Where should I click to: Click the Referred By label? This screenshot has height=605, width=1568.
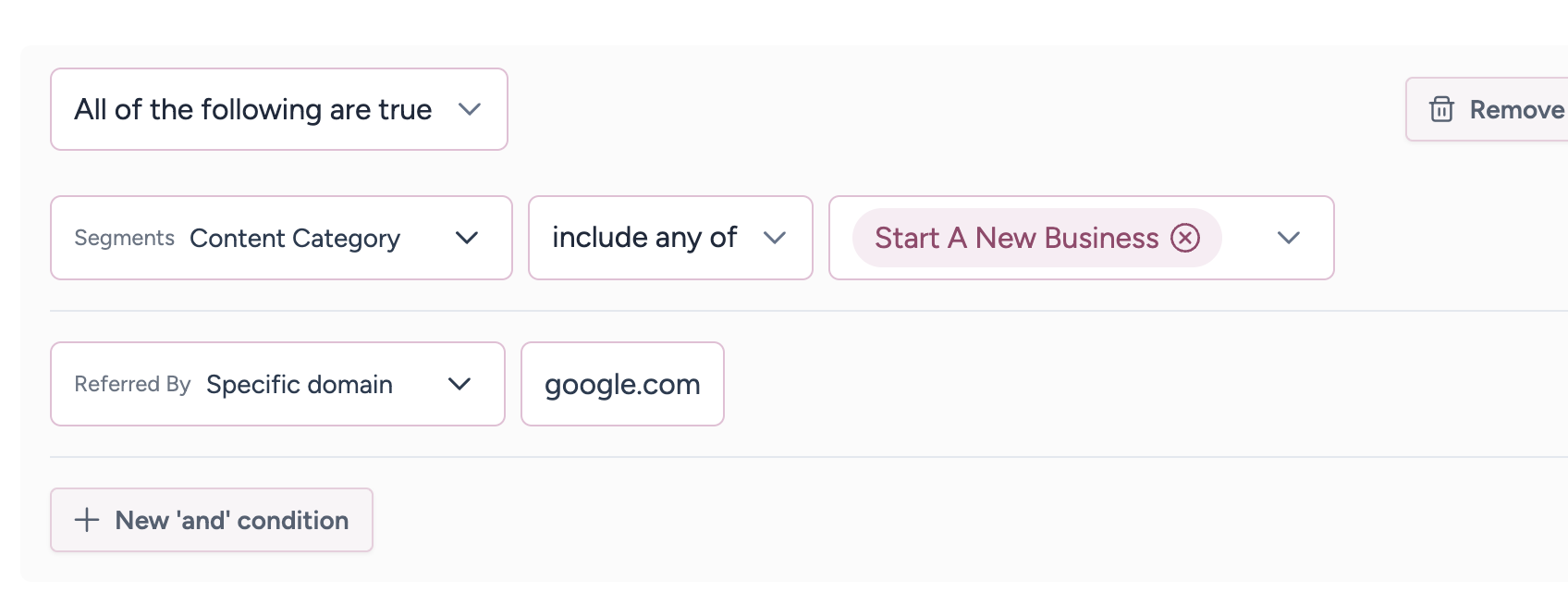pyautogui.click(x=132, y=384)
